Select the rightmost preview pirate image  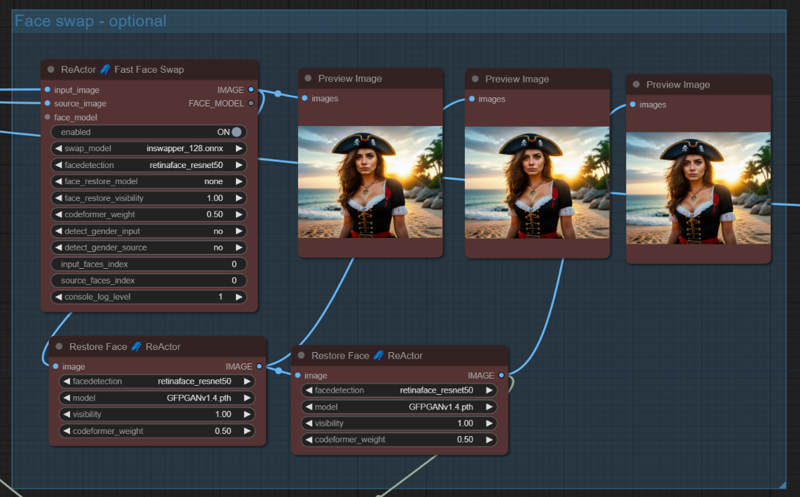coord(698,188)
